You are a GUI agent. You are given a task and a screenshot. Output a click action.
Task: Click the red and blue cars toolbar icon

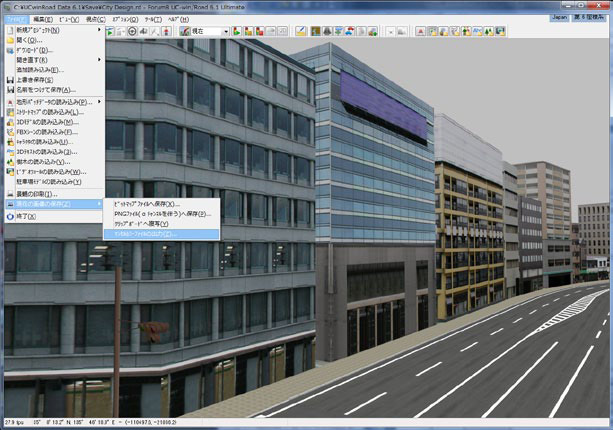pyautogui.click(x=350, y=31)
